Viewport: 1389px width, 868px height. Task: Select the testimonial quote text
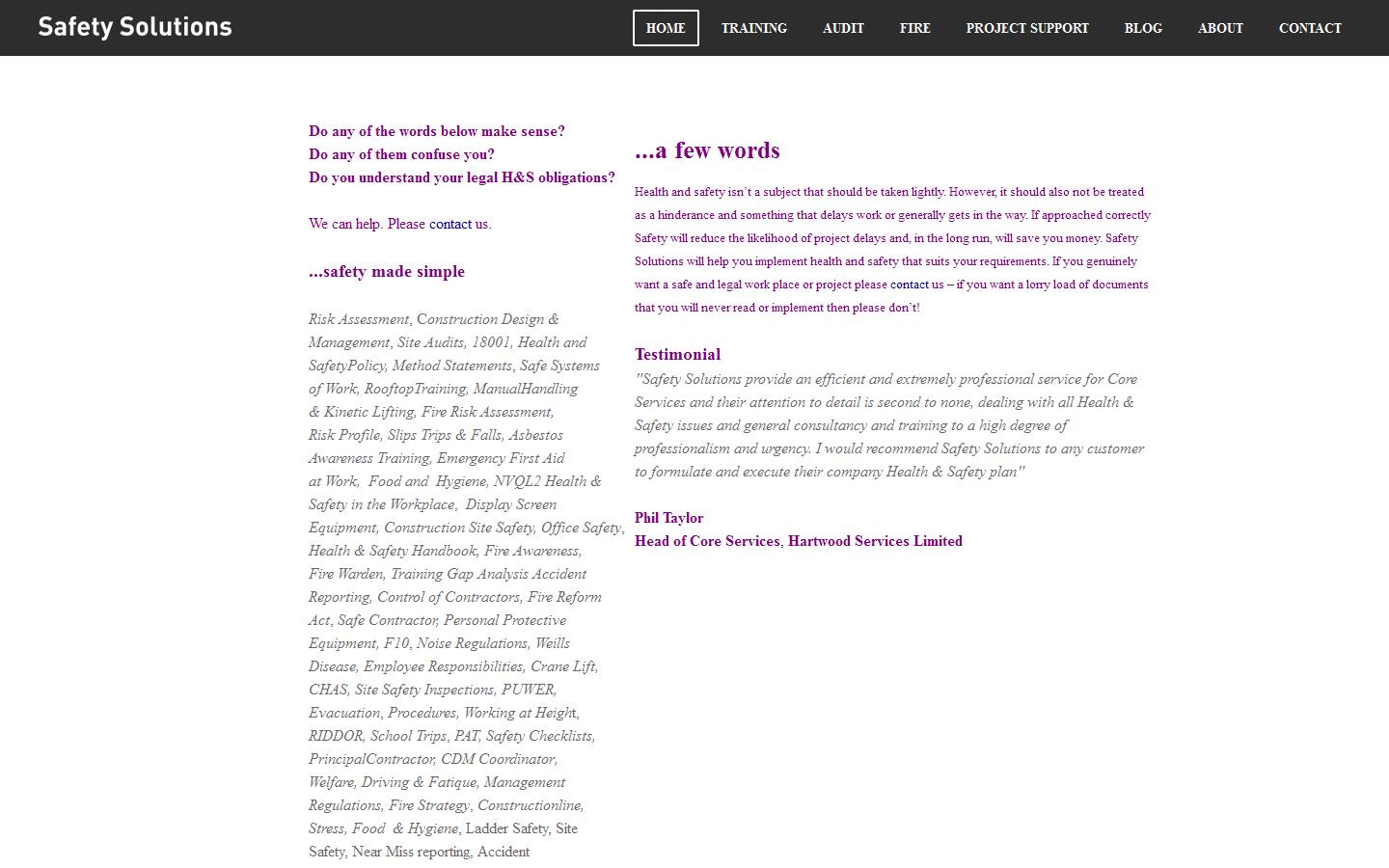click(887, 425)
